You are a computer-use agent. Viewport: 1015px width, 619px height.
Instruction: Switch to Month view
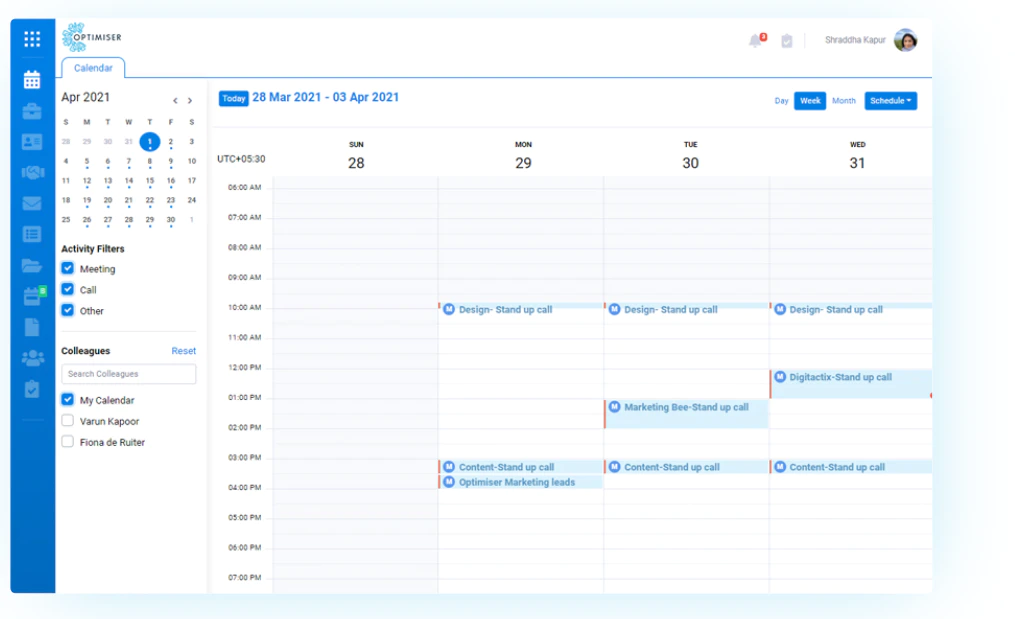[843, 100]
